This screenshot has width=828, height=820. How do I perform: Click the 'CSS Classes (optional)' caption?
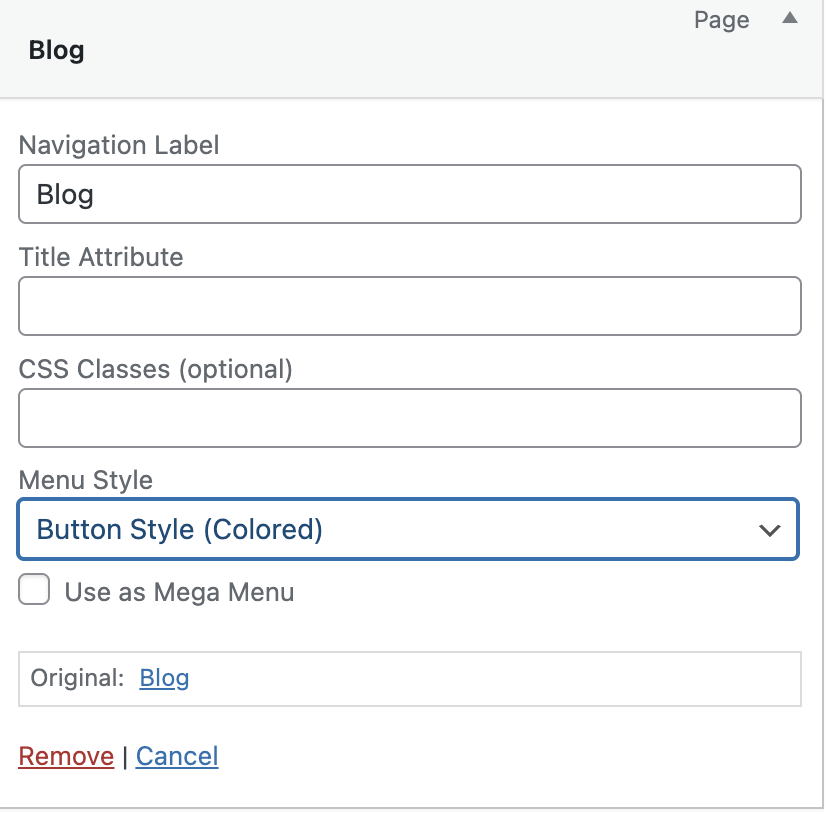click(155, 369)
